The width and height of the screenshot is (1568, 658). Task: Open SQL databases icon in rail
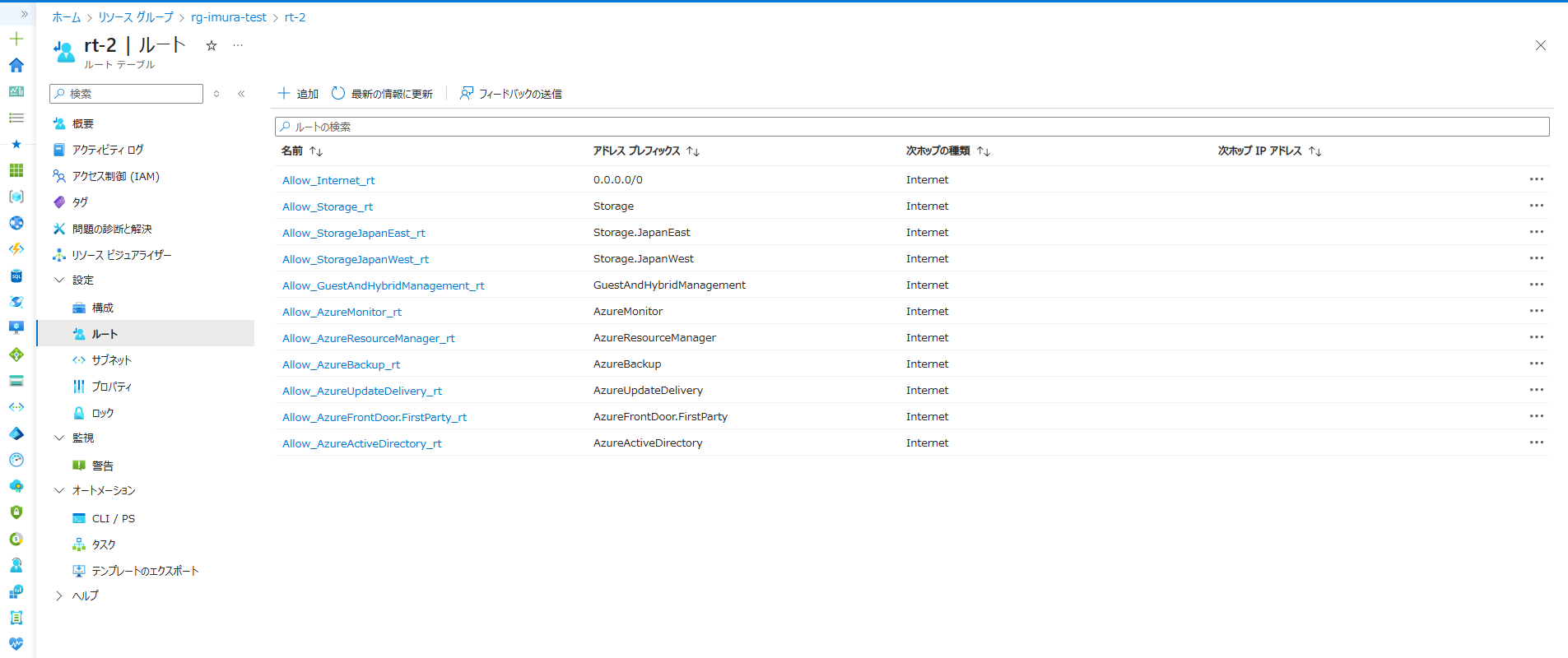tap(16, 276)
